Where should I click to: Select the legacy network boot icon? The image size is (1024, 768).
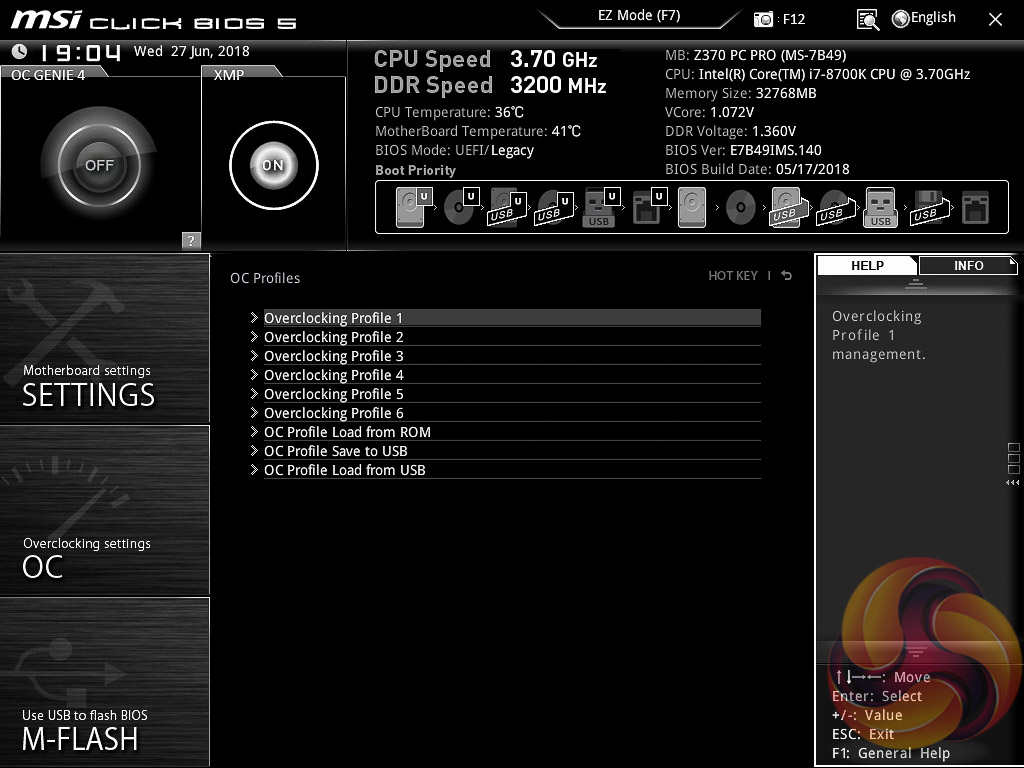(x=976, y=208)
